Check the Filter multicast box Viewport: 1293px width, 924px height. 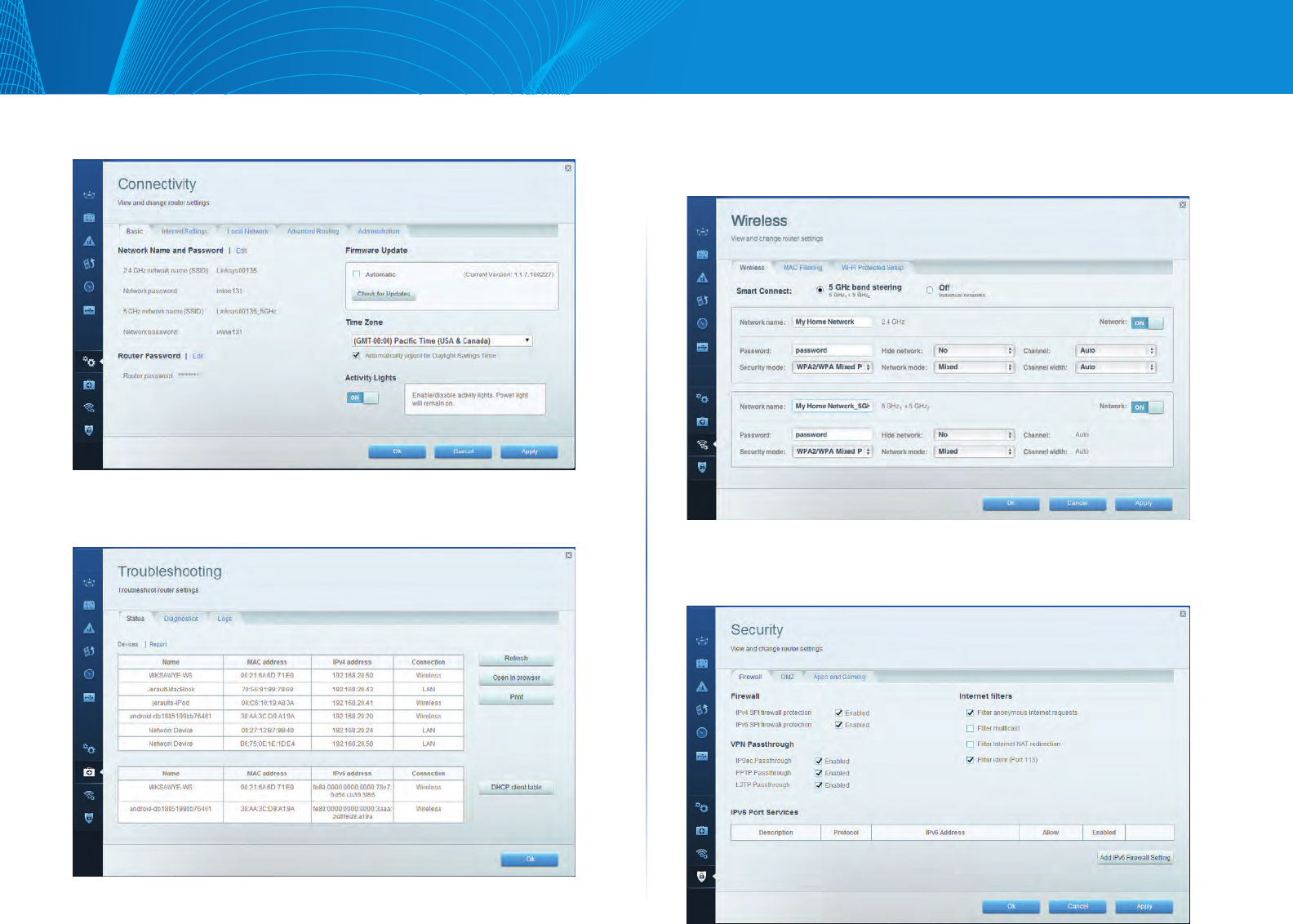pos(970,728)
